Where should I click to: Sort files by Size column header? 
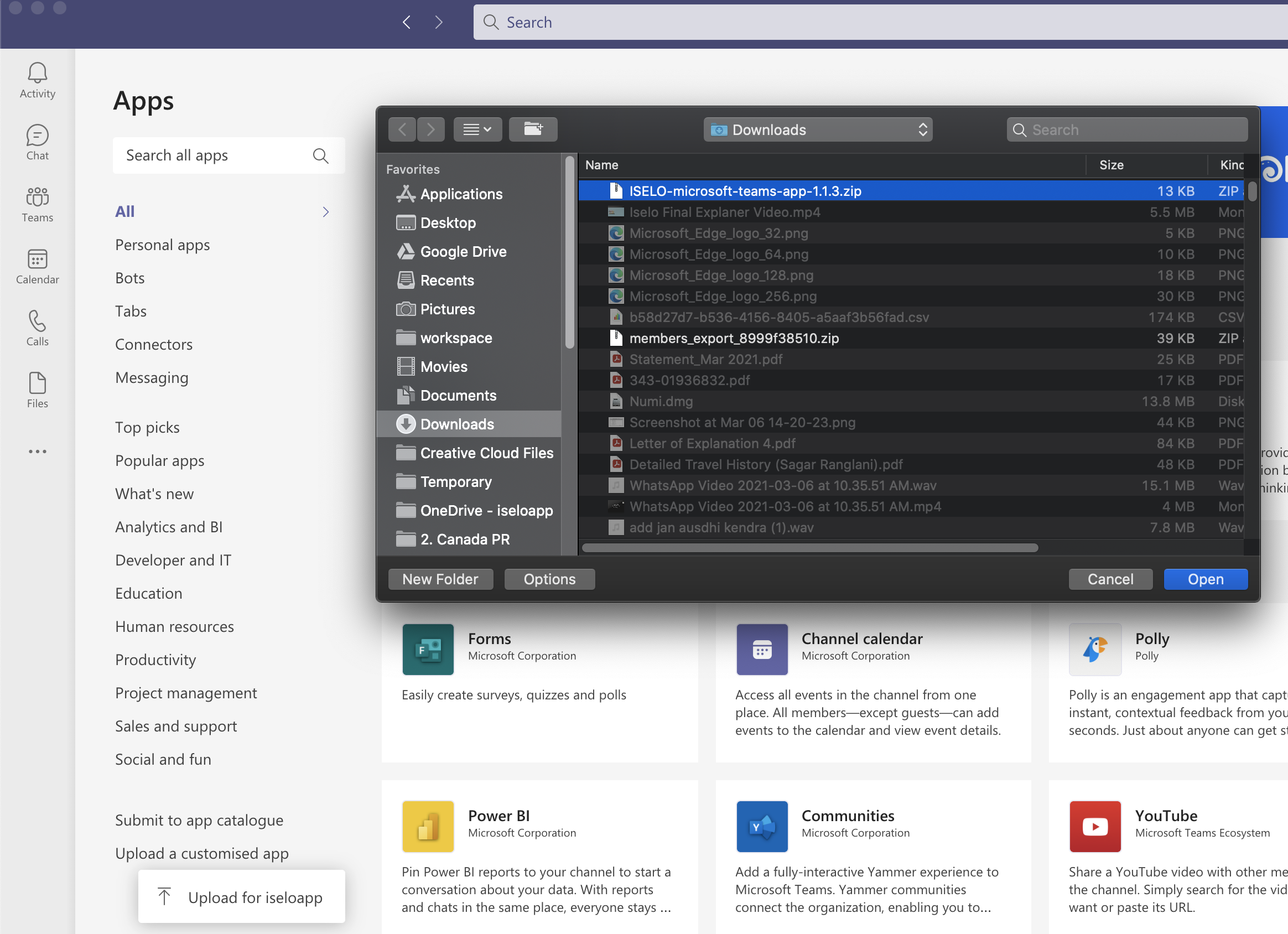(1146, 165)
